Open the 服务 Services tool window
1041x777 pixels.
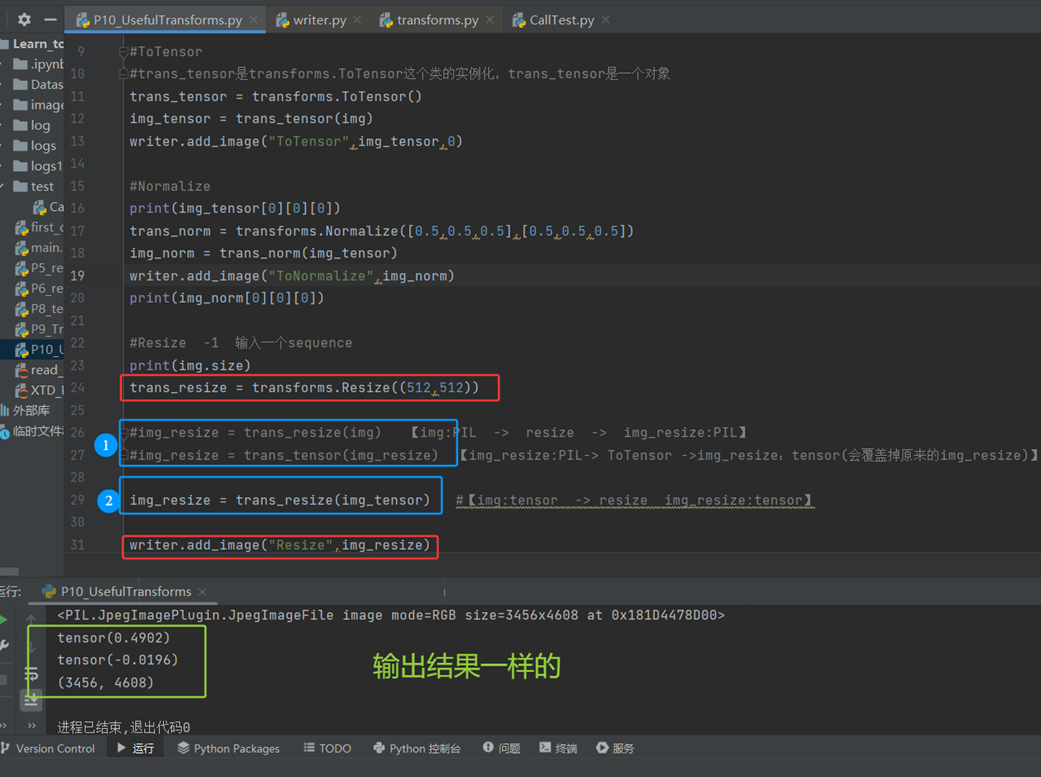pos(615,748)
